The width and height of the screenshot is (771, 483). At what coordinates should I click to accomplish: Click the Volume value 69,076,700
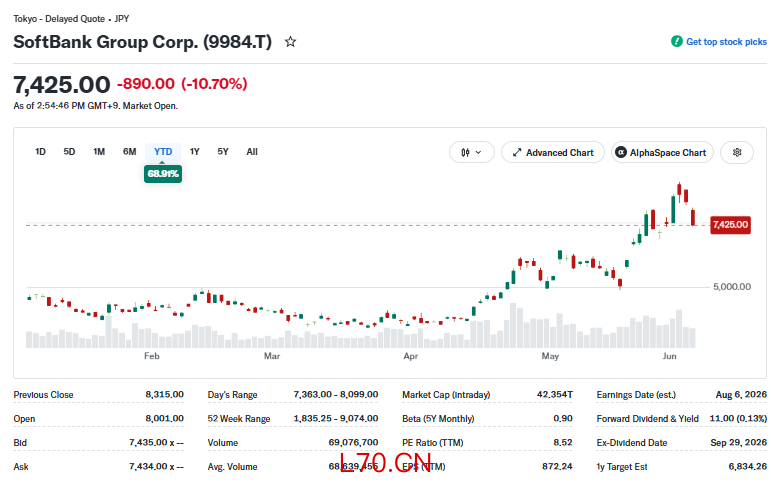pos(353,443)
